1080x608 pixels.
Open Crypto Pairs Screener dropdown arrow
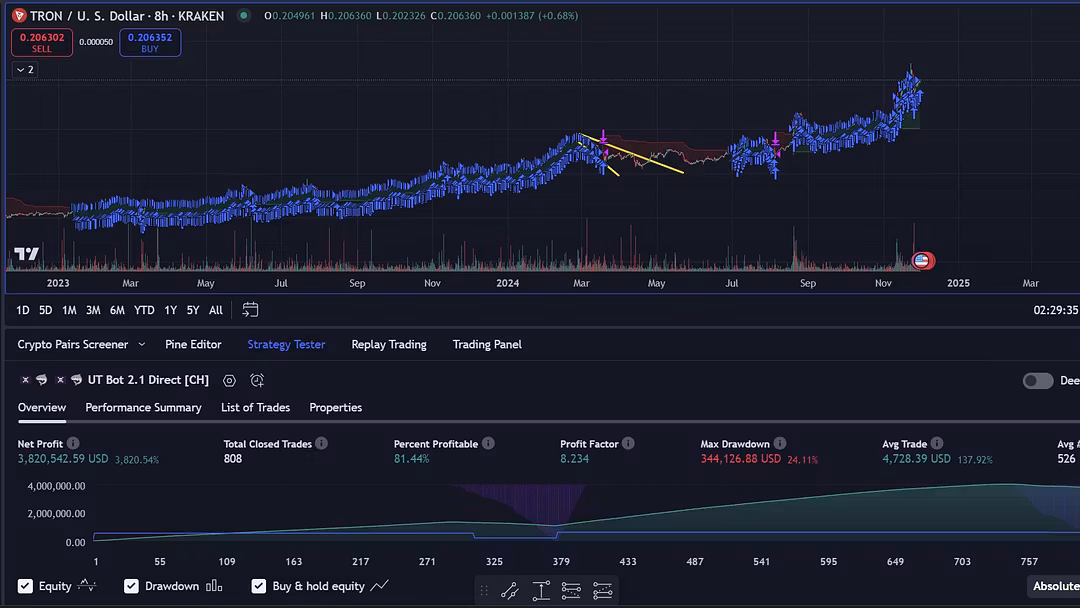coord(142,344)
